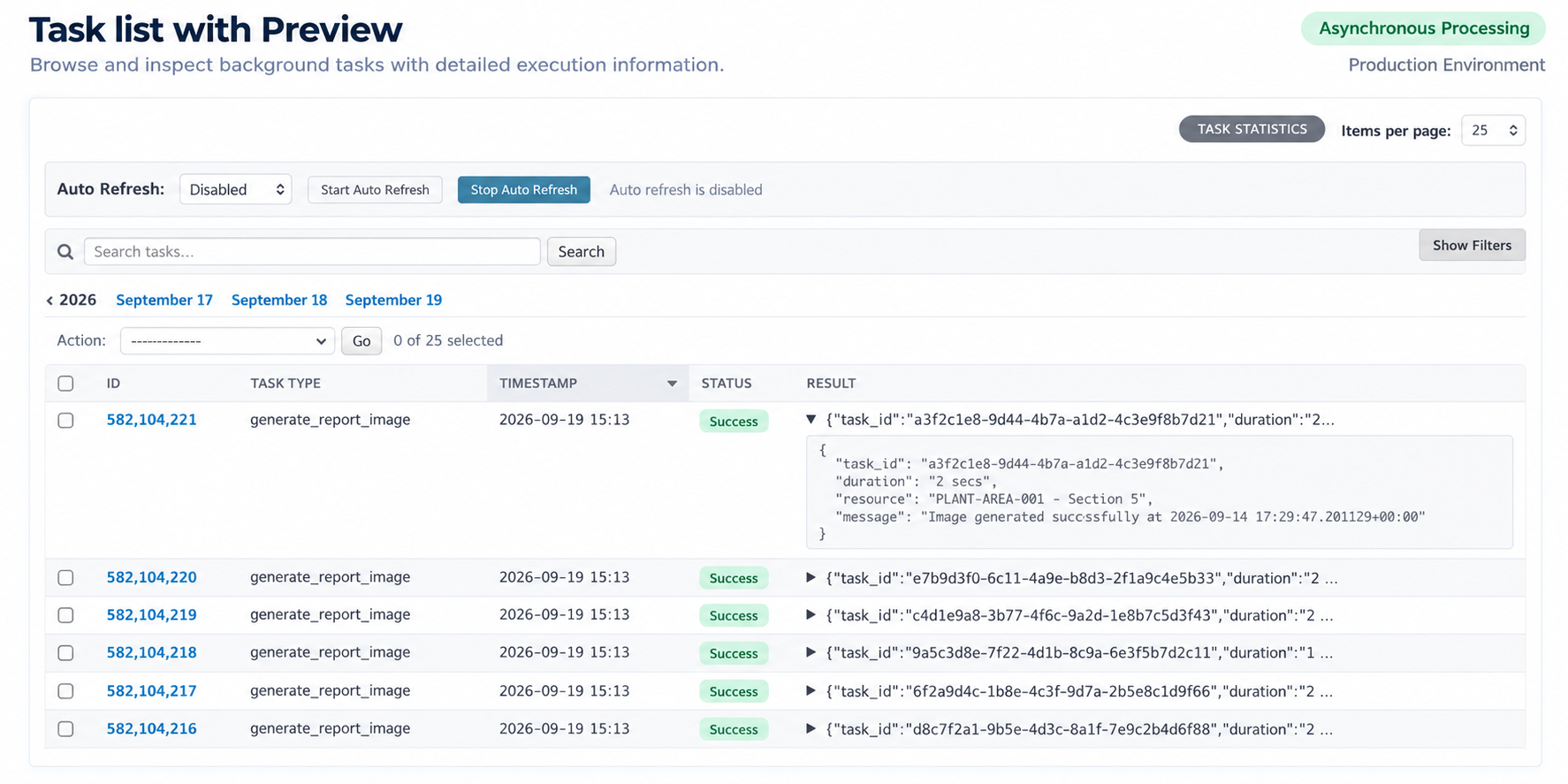The width and height of the screenshot is (1568, 784).
Task: Click the expanded JSON result preview block
Action: click(x=1159, y=491)
